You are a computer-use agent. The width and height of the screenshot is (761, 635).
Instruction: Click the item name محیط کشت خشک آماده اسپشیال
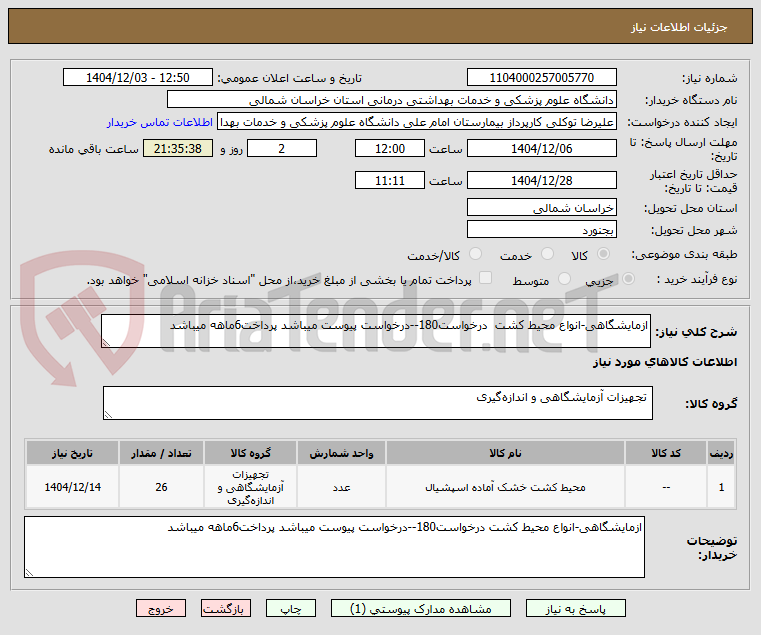[x=505, y=487]
